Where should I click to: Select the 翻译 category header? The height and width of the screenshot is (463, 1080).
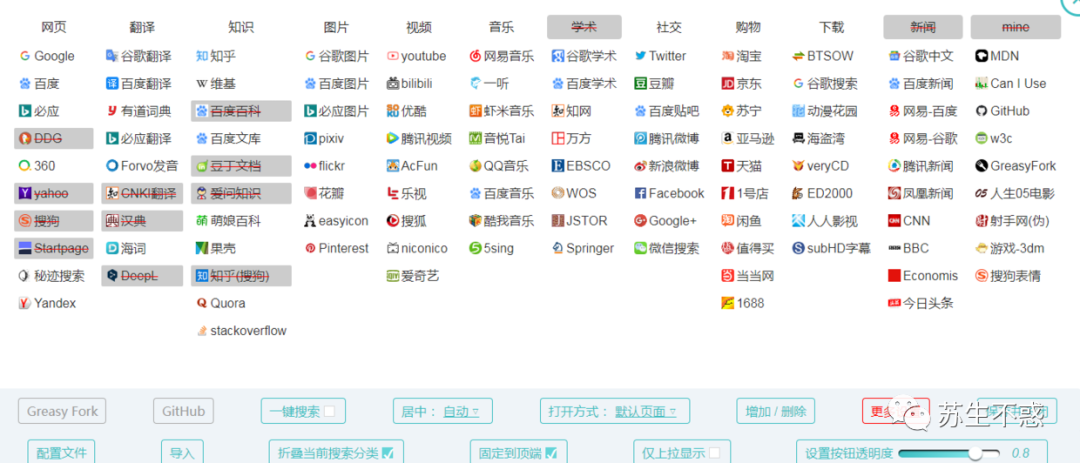click(x=142, y=28)
